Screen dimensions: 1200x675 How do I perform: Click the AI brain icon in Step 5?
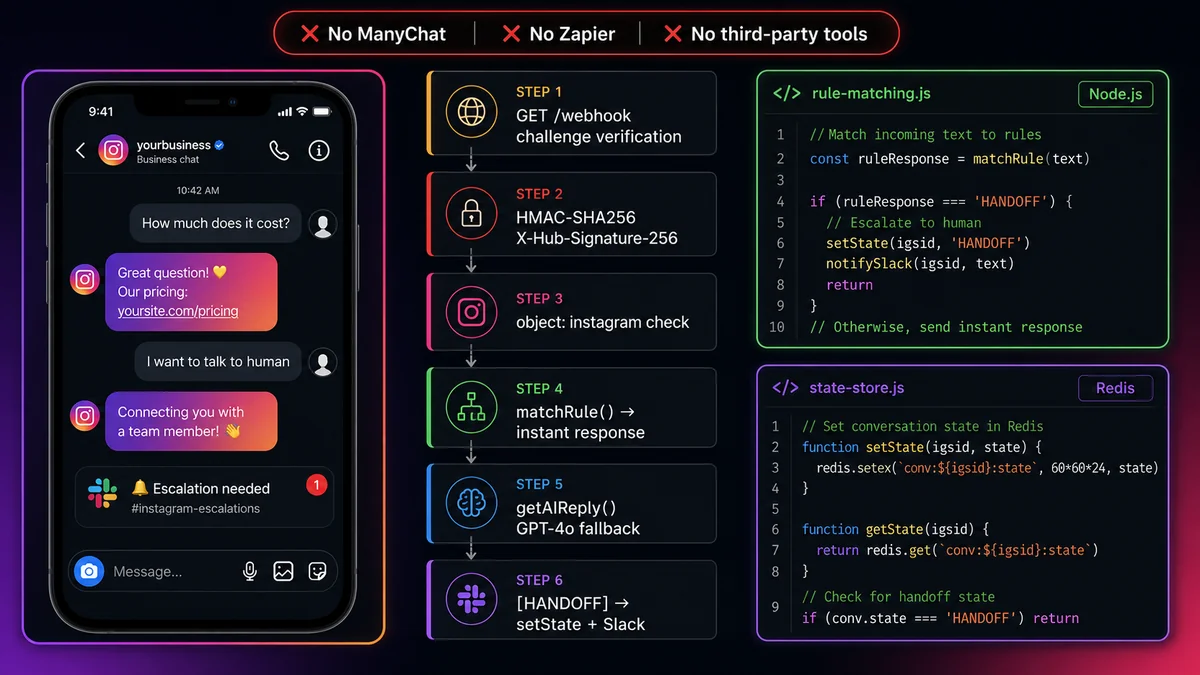pyautogui.click(x=471, y=504)
